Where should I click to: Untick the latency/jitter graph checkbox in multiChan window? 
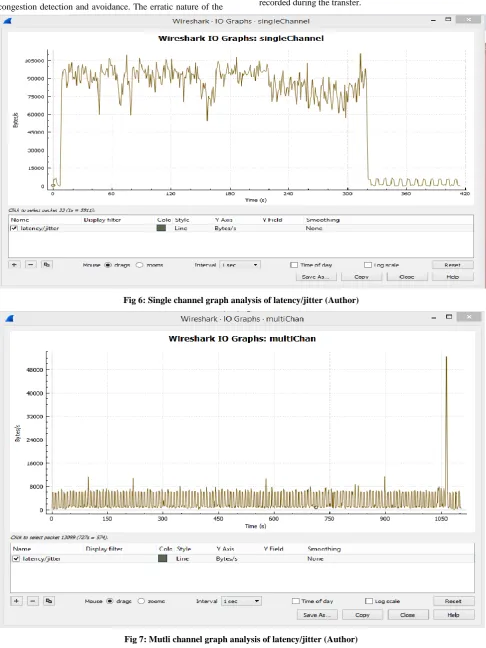coord(16,559)
